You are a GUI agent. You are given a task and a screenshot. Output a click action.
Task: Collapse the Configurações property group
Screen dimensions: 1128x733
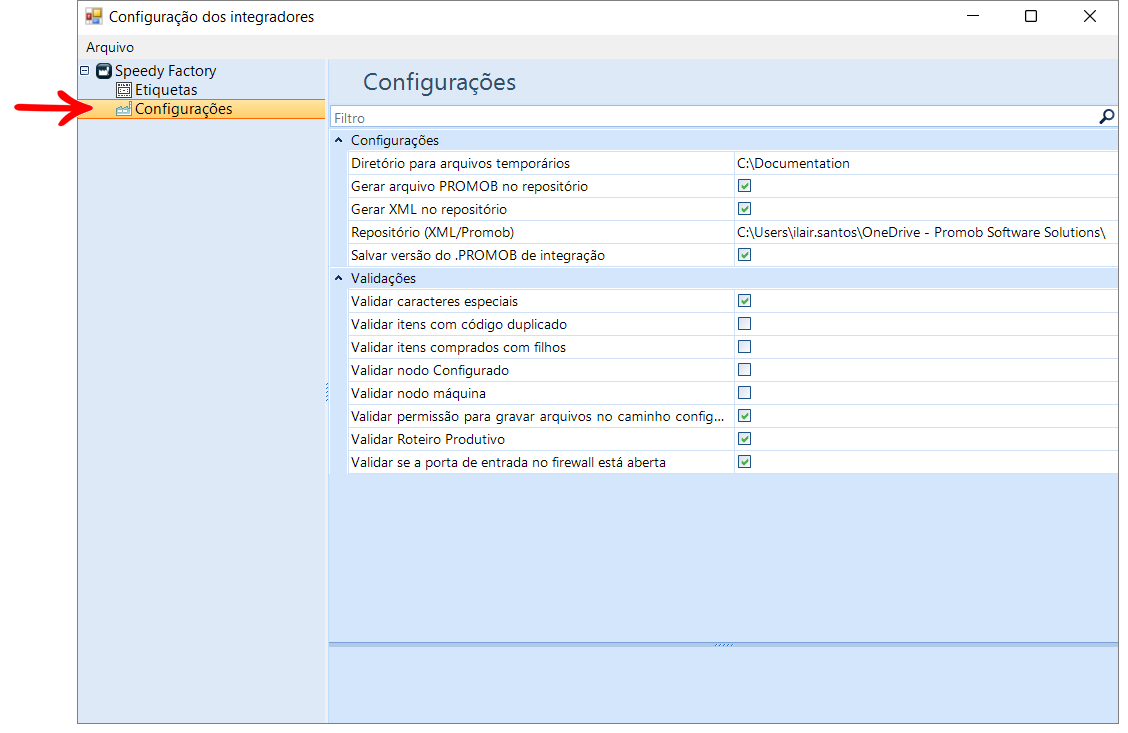coord(339,140)
